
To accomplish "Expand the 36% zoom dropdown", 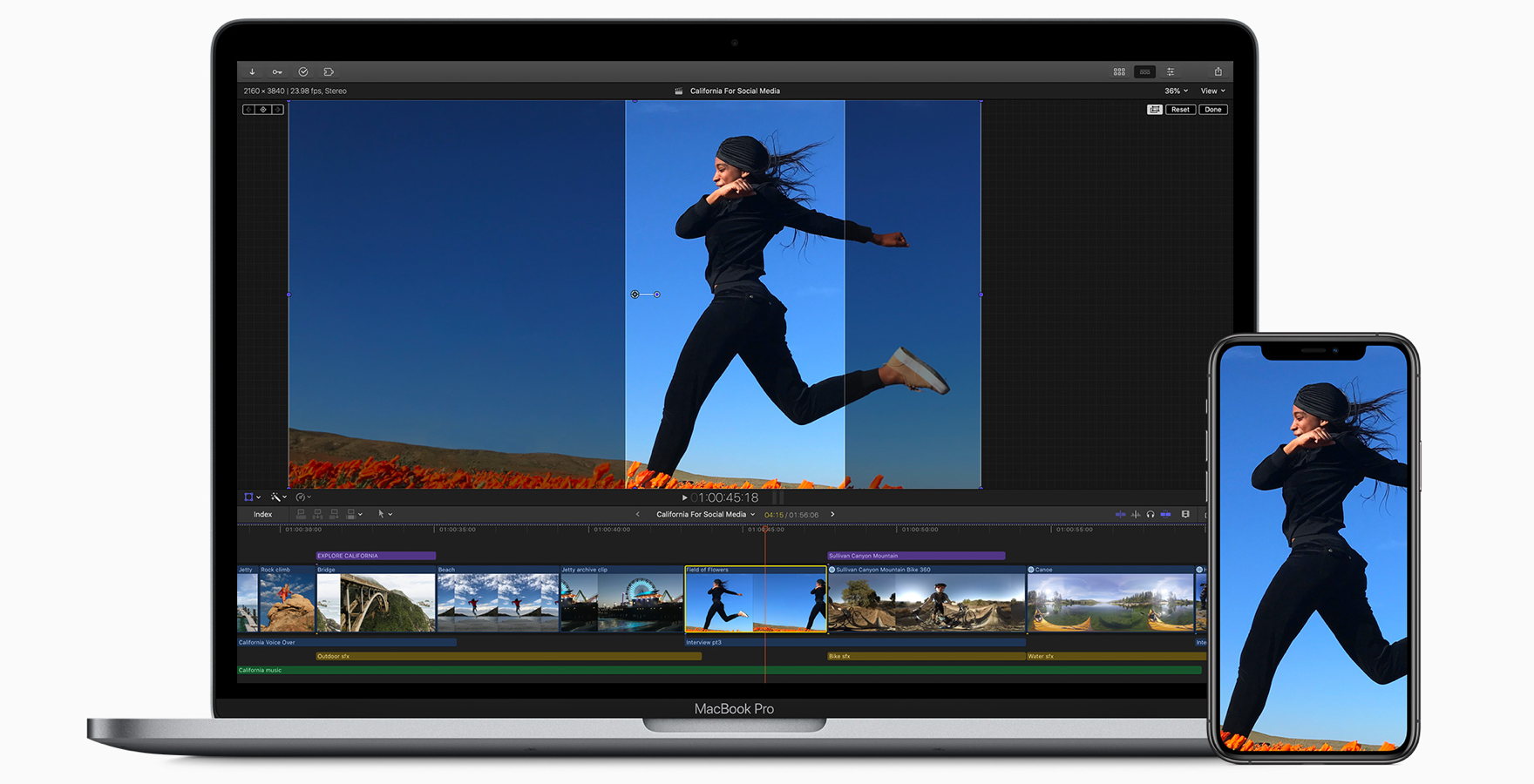I will pyautogui.click(x=1176, y=91).
